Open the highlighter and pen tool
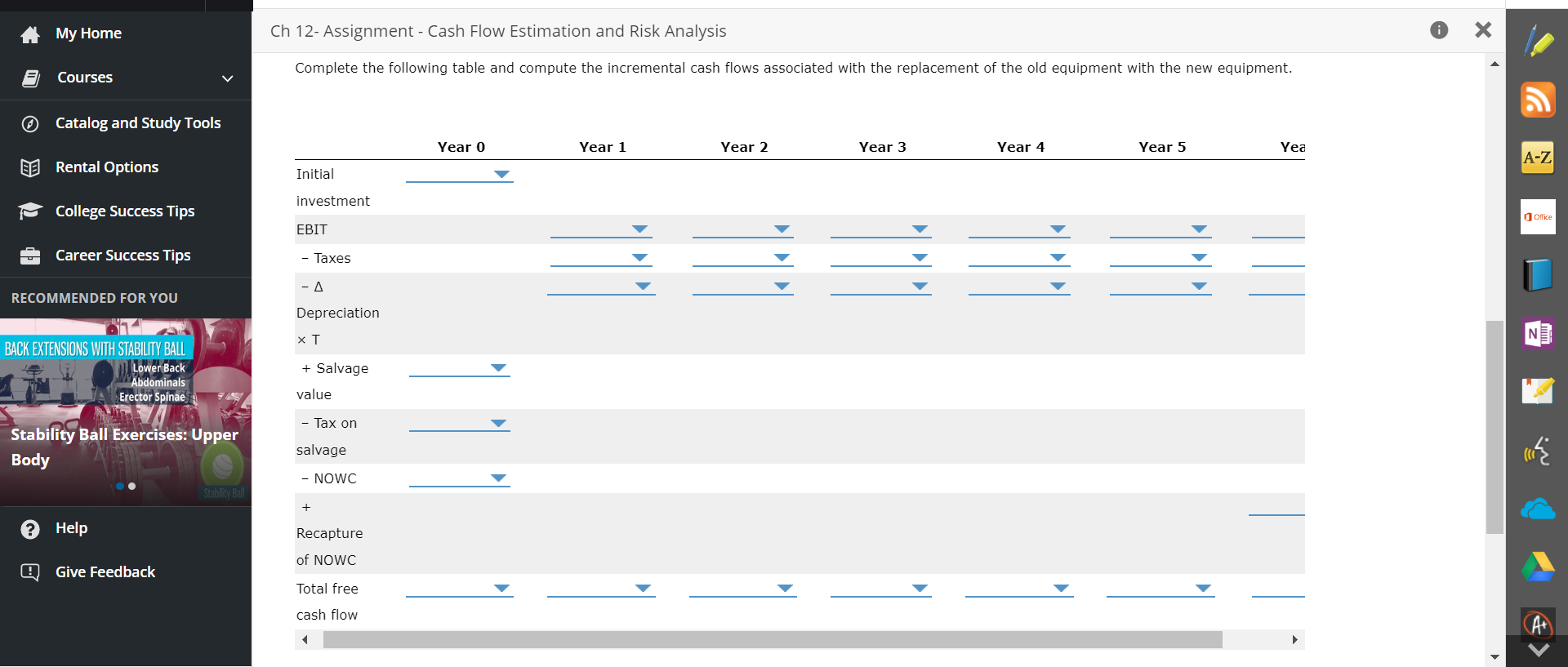 pyautogui.click(x=1538, y=41)
